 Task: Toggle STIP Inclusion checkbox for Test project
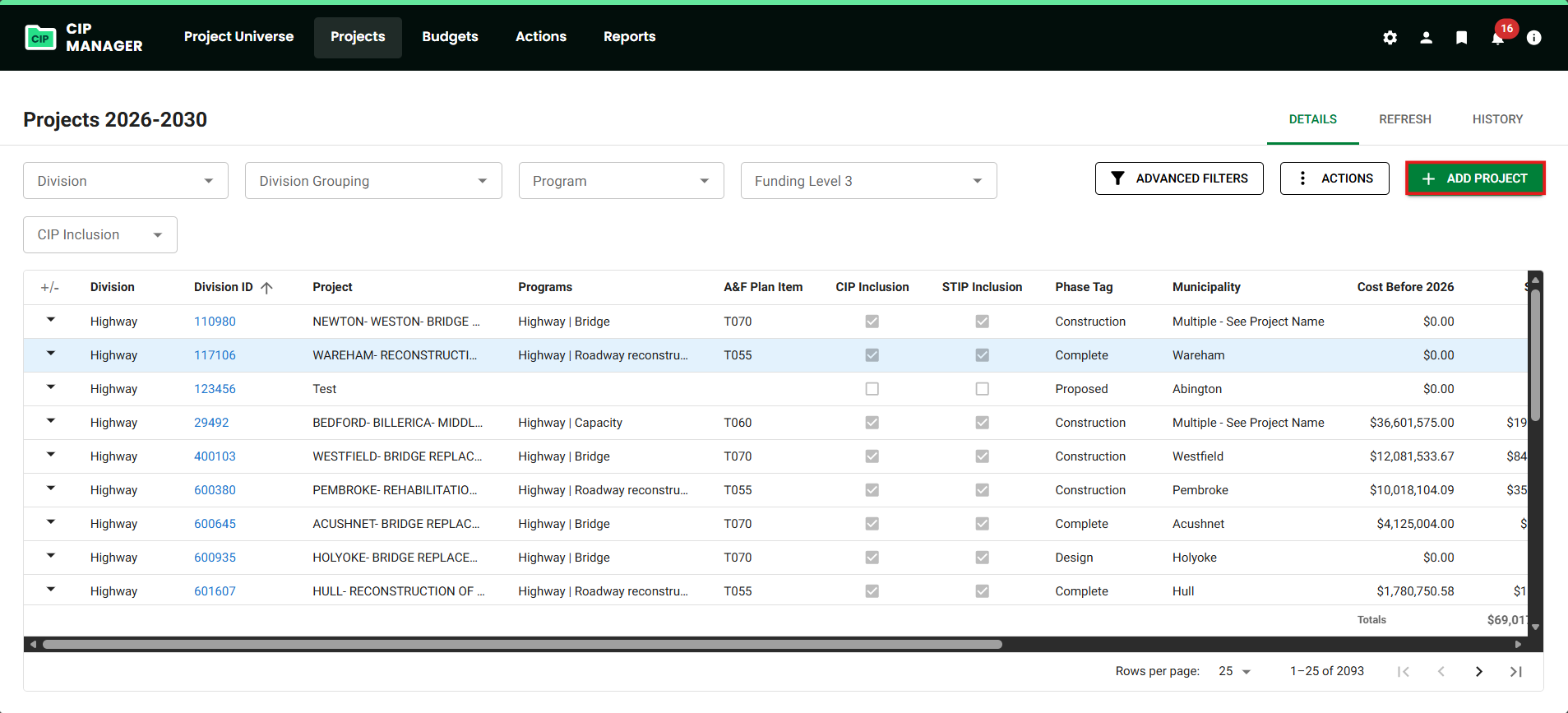(982, 389)
